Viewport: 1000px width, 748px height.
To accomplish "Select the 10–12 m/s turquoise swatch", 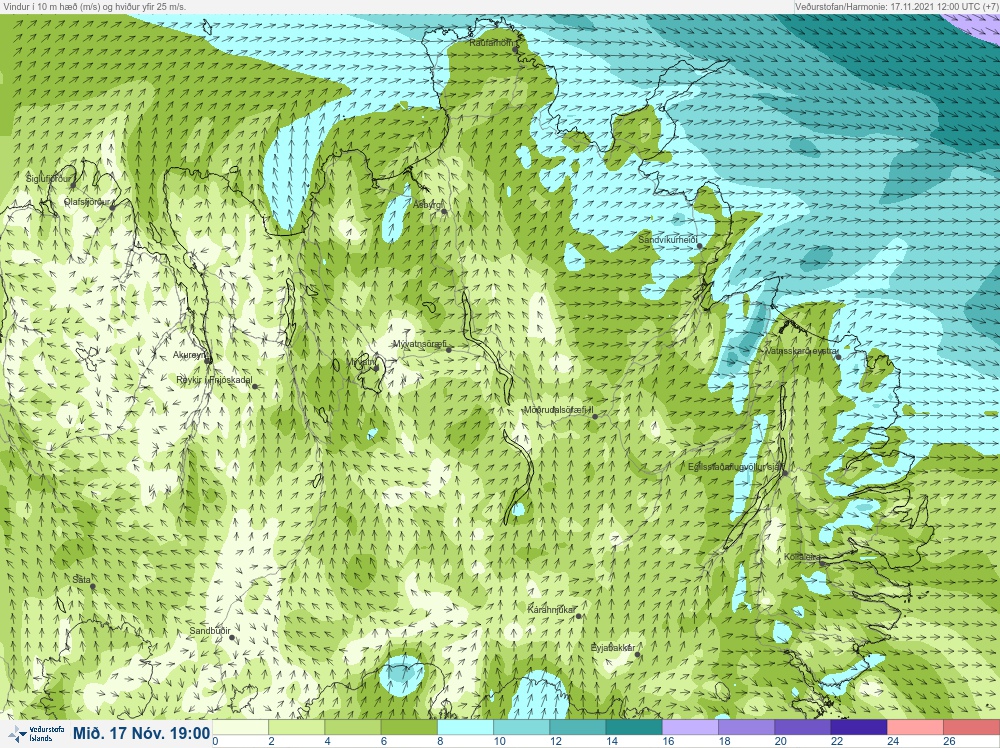I will (x=521, y=727).
